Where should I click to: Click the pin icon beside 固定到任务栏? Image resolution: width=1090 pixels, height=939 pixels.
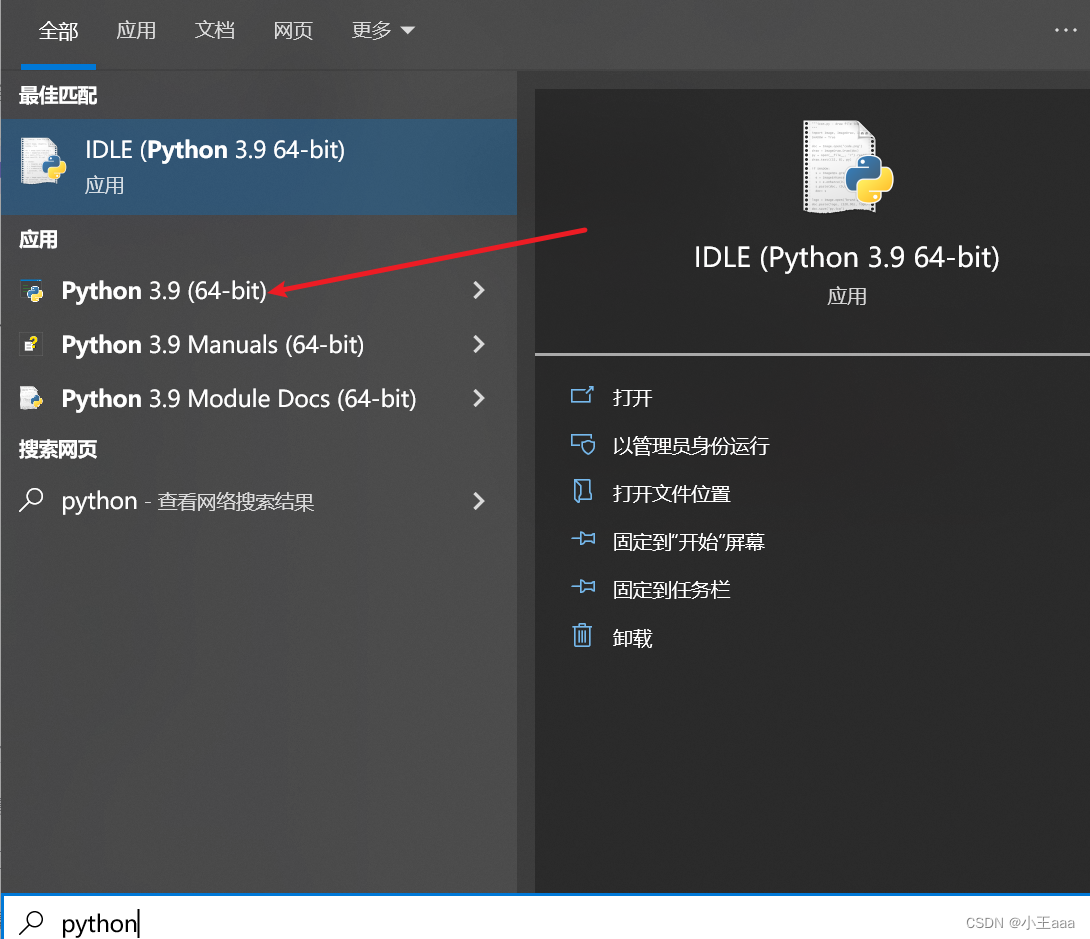[582, 588]
